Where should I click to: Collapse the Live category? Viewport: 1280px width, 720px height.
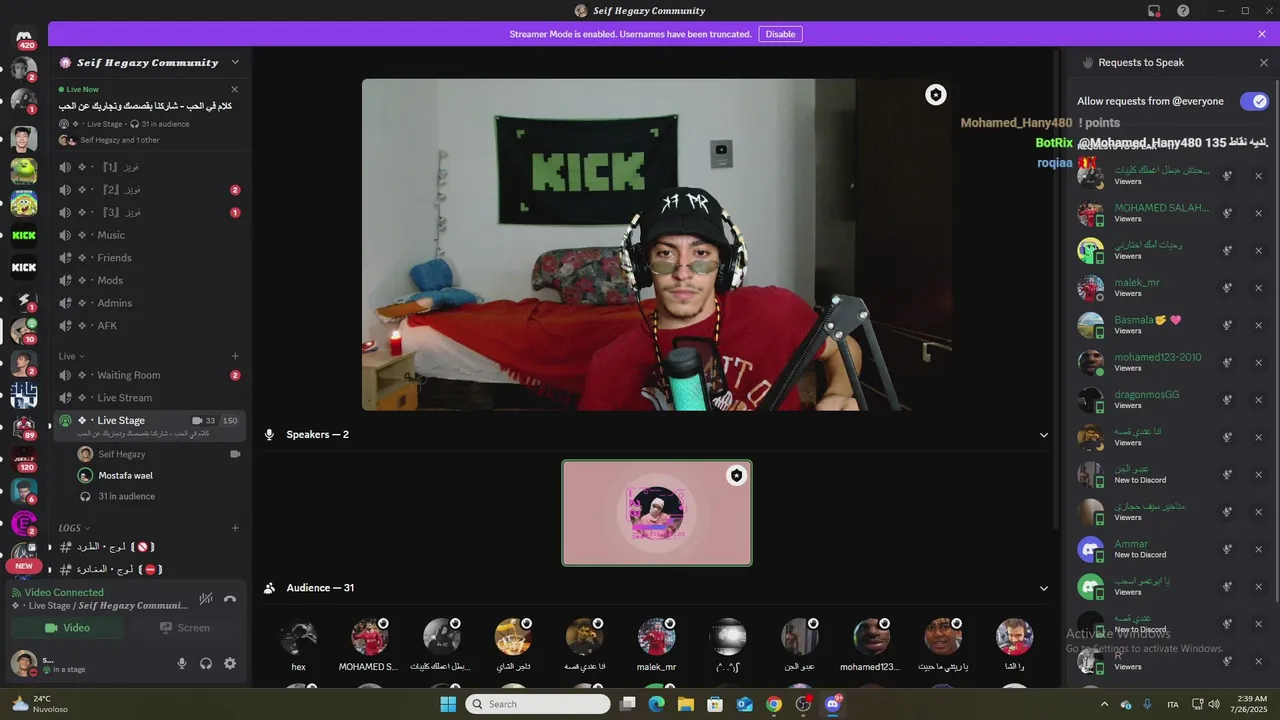click(71, 356)
